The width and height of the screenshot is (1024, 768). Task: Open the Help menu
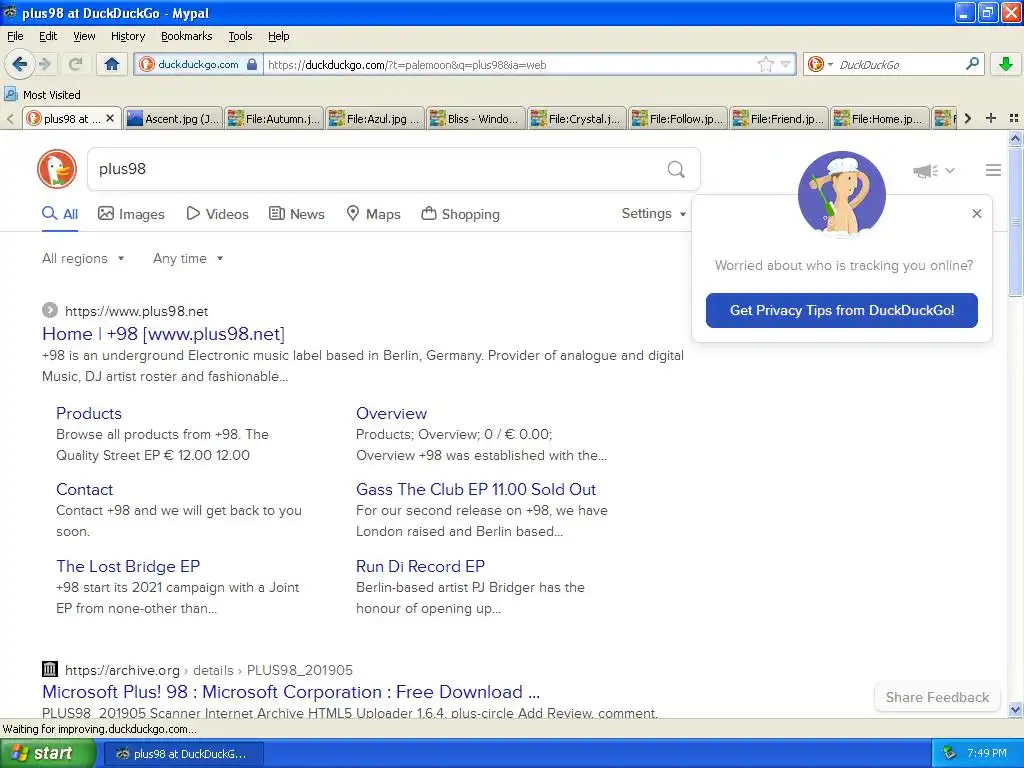(x=278, y=36)
